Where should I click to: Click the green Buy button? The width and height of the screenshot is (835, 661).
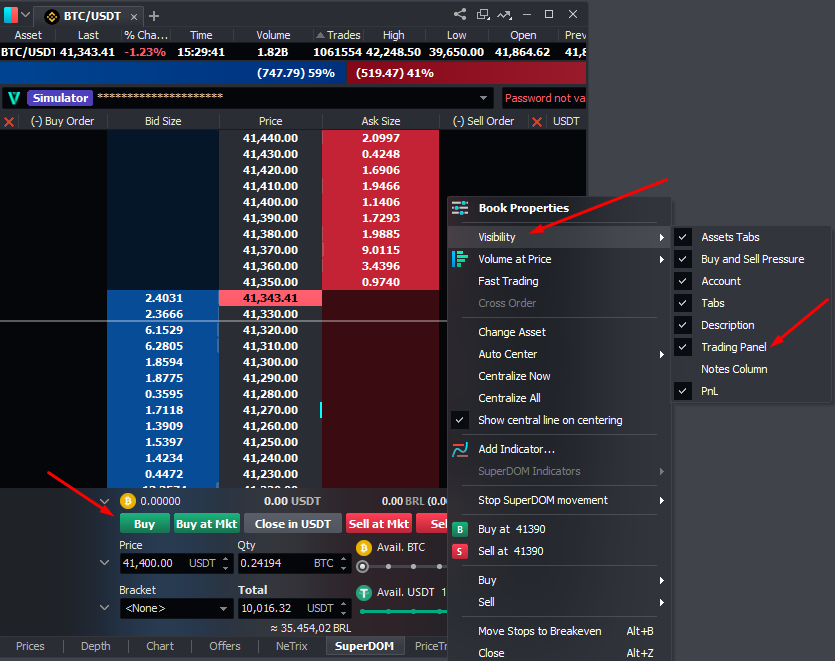(144, 524)
